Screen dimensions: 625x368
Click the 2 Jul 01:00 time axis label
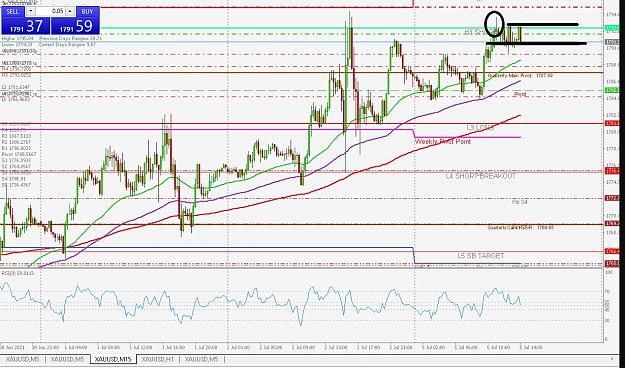click(238, 347)
